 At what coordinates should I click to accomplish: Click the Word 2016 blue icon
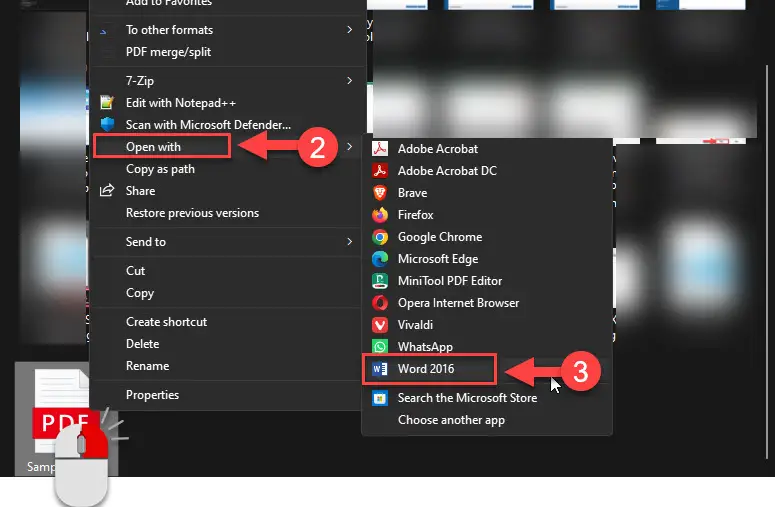[x=380, y=369]
